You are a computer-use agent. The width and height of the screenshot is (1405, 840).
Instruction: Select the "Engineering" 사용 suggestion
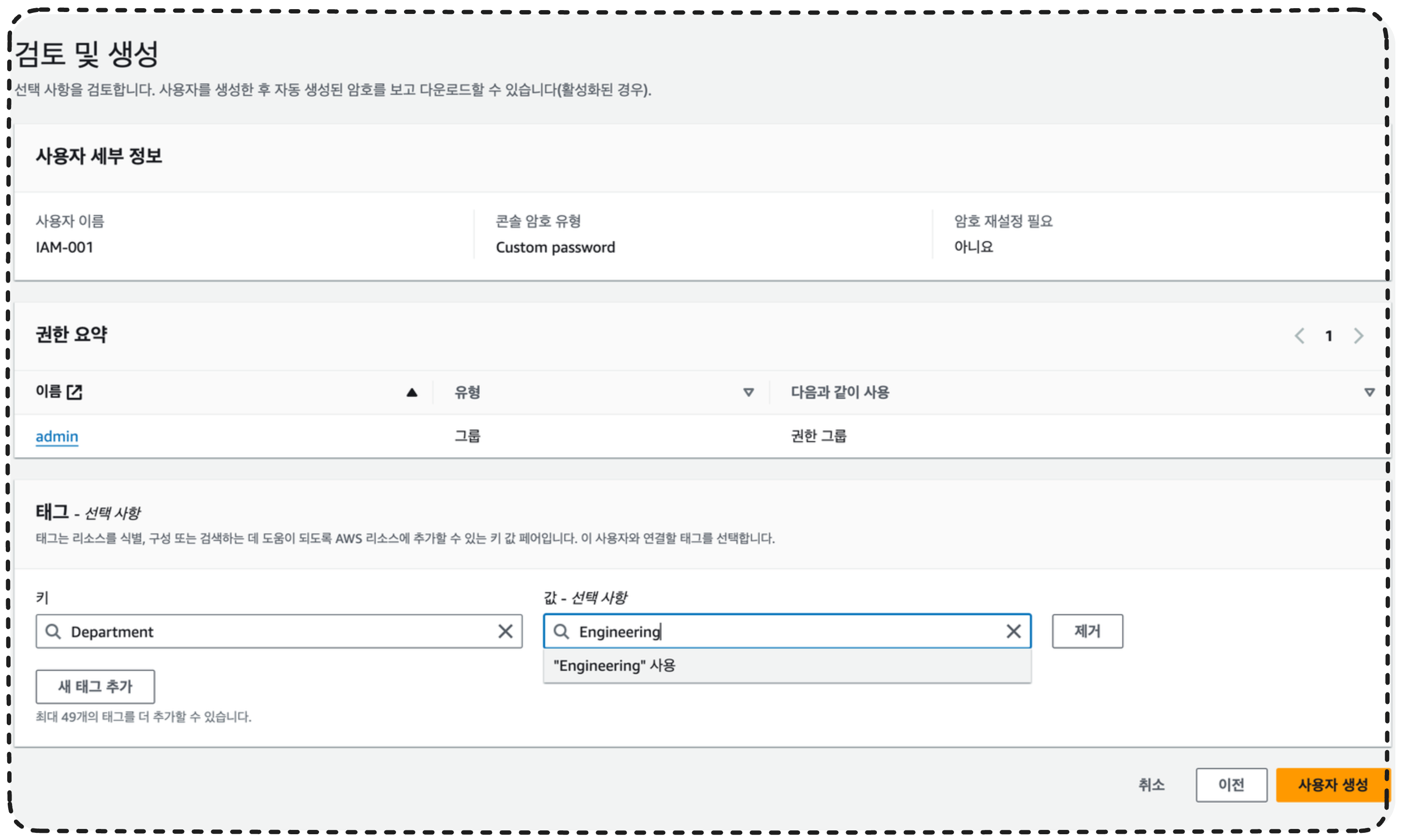pyautogui.click(x=615, y=665)
